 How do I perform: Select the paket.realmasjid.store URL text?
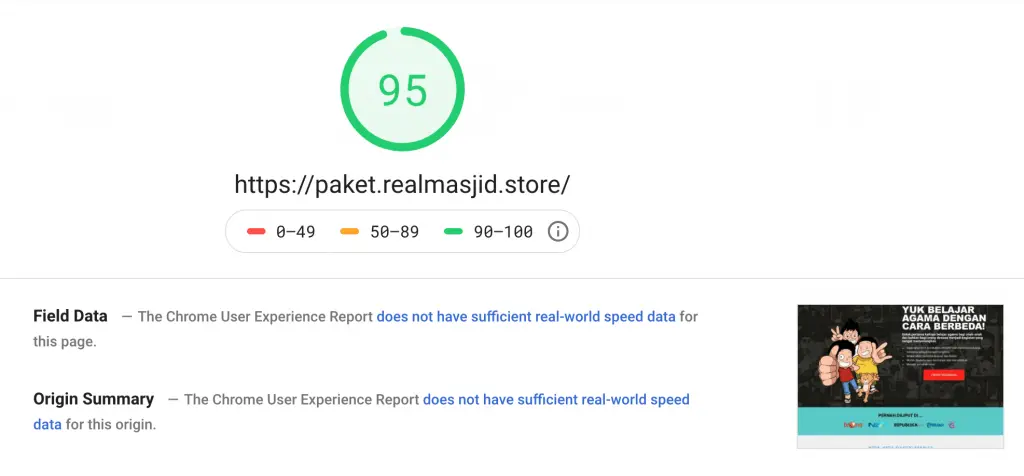402,185
